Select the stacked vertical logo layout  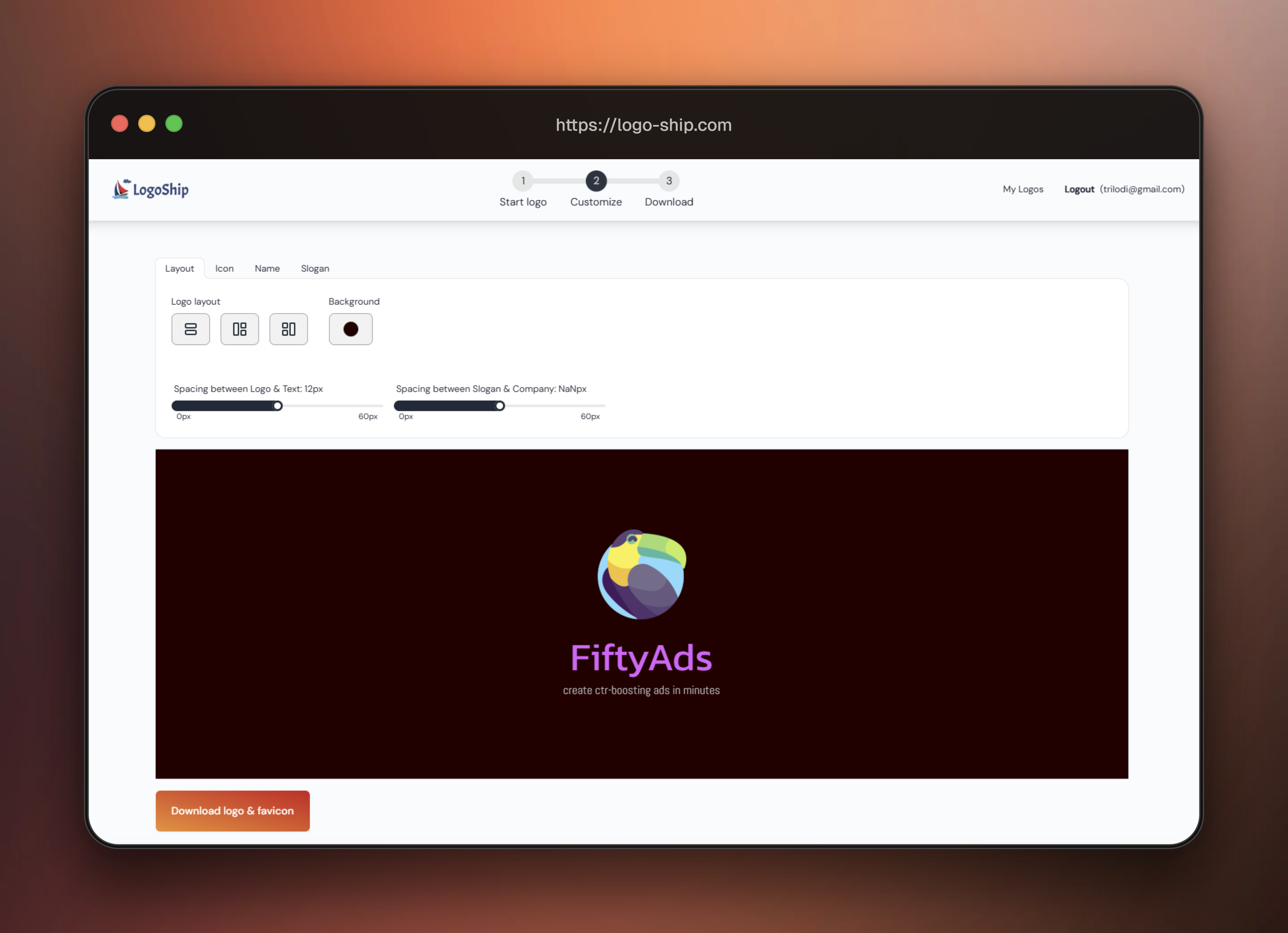coord(191,329)
